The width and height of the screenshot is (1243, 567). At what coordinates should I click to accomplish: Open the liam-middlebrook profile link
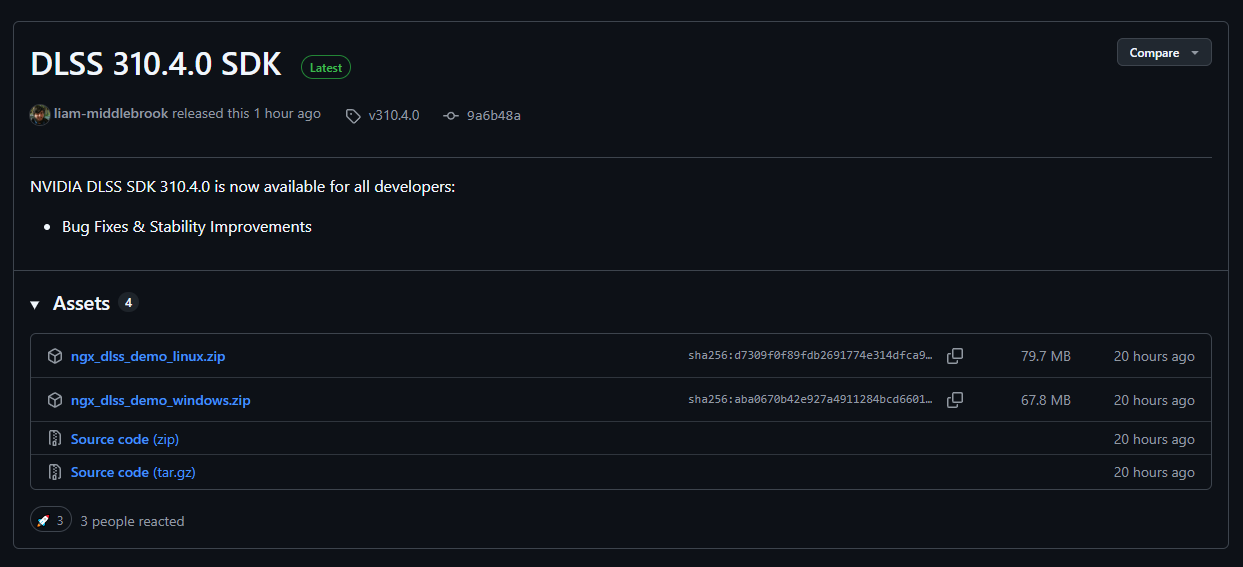click(110, 114)
